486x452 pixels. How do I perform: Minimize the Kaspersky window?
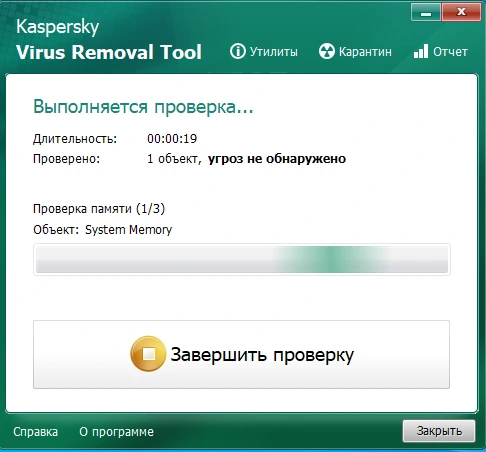pyautogui.click(x=426, y=12)
